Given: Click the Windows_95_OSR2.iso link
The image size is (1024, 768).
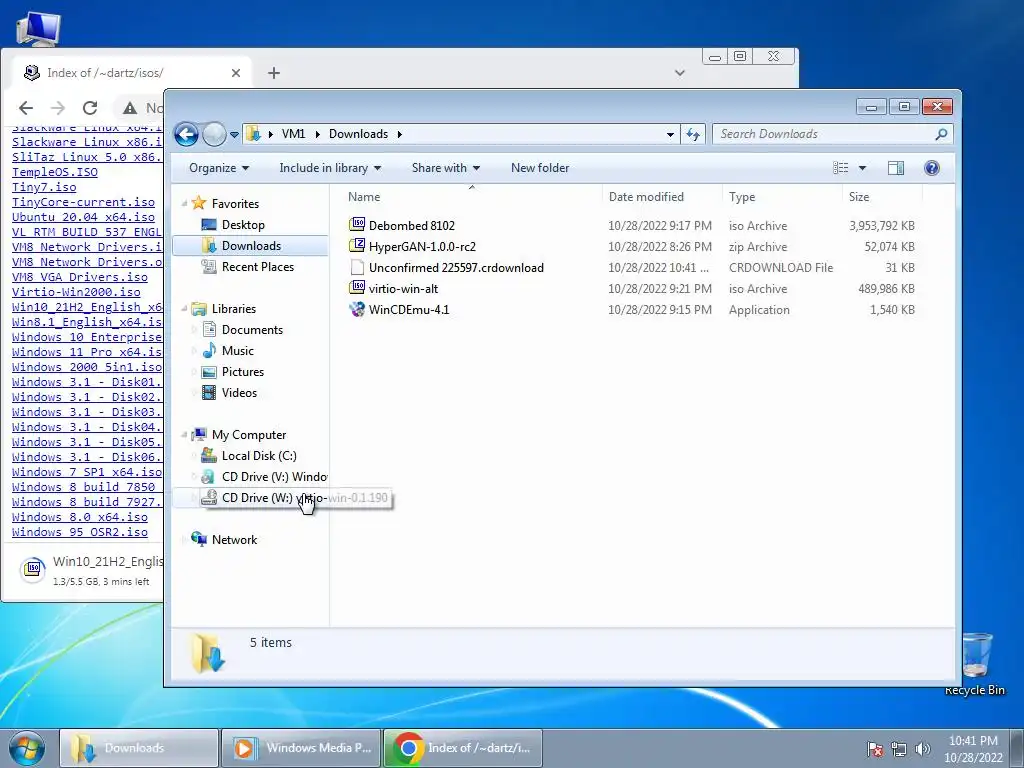Looking at the screenshot, I should coord(80,532).
